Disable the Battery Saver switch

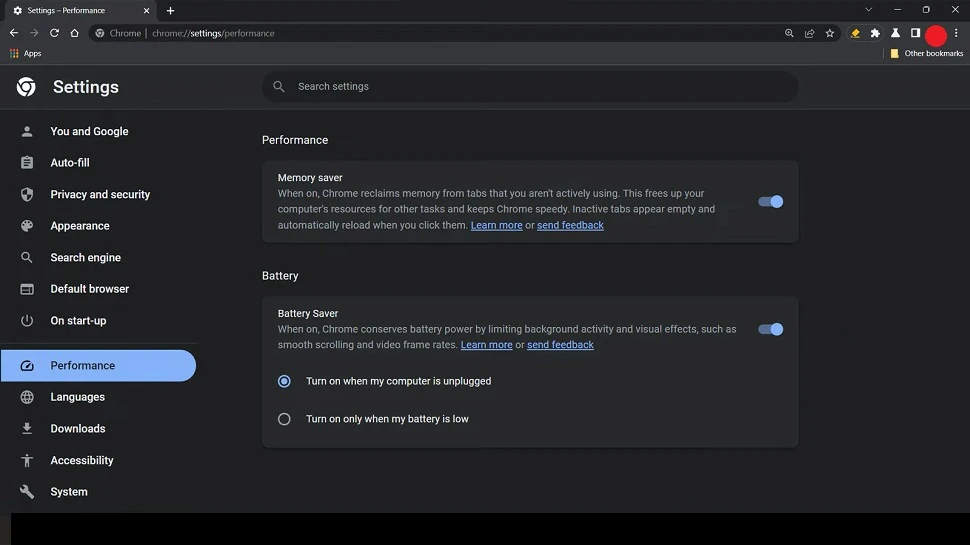[x=770, y=329]
